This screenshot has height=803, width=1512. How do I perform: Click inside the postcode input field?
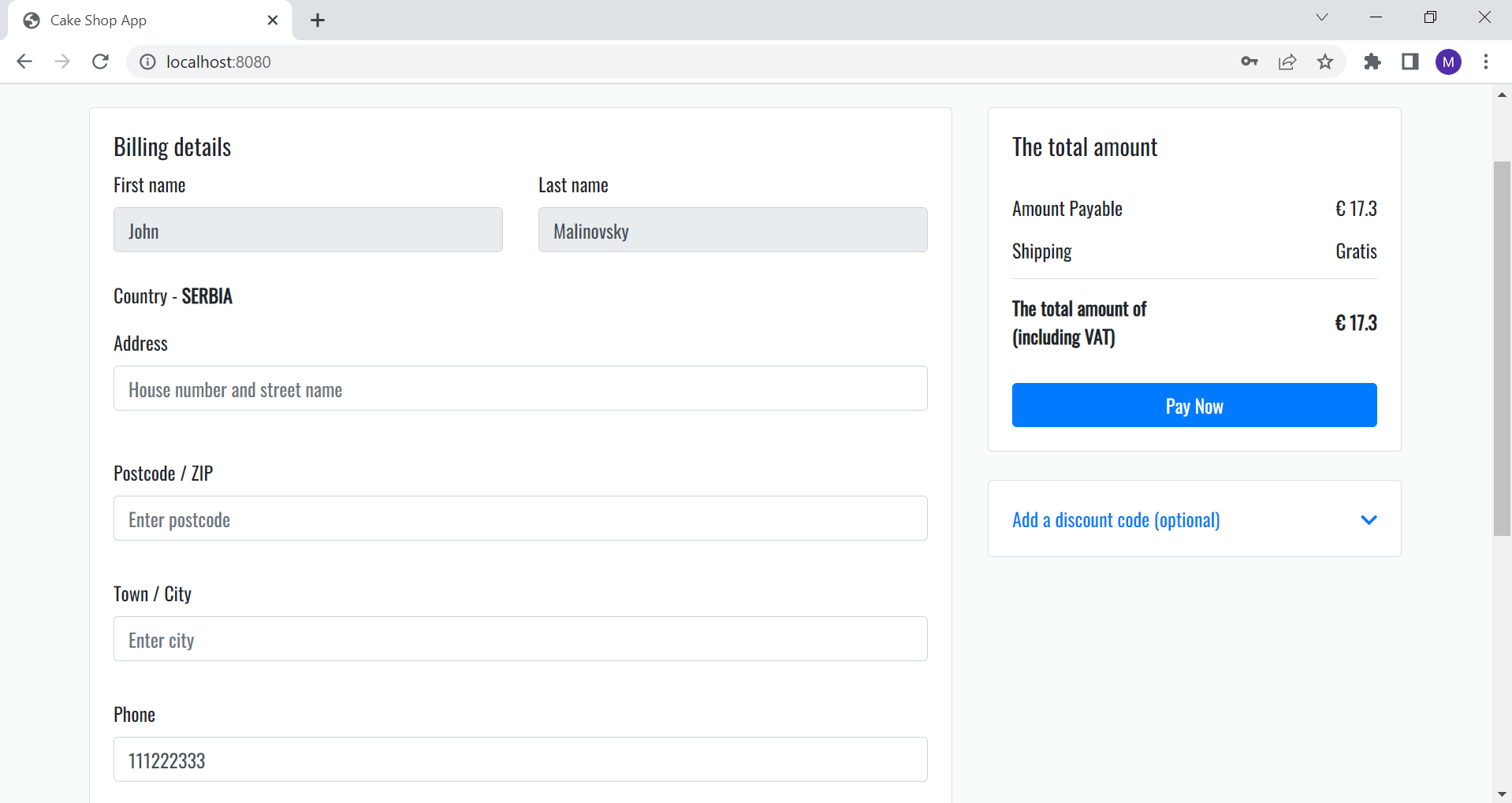click(520, 519)
